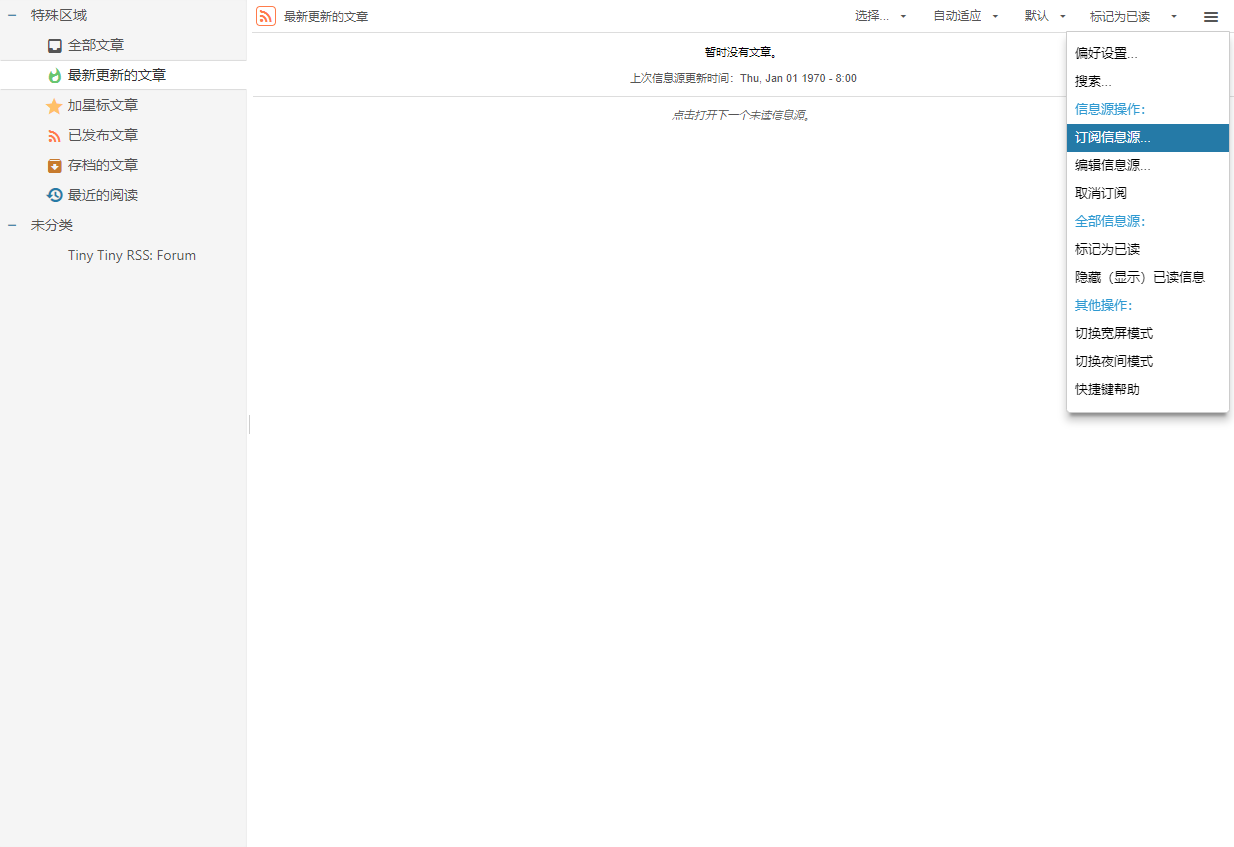The image size is (1234, 847).
Task: Toggle 隐藏（显示）已读信息
Action: 1148,277
